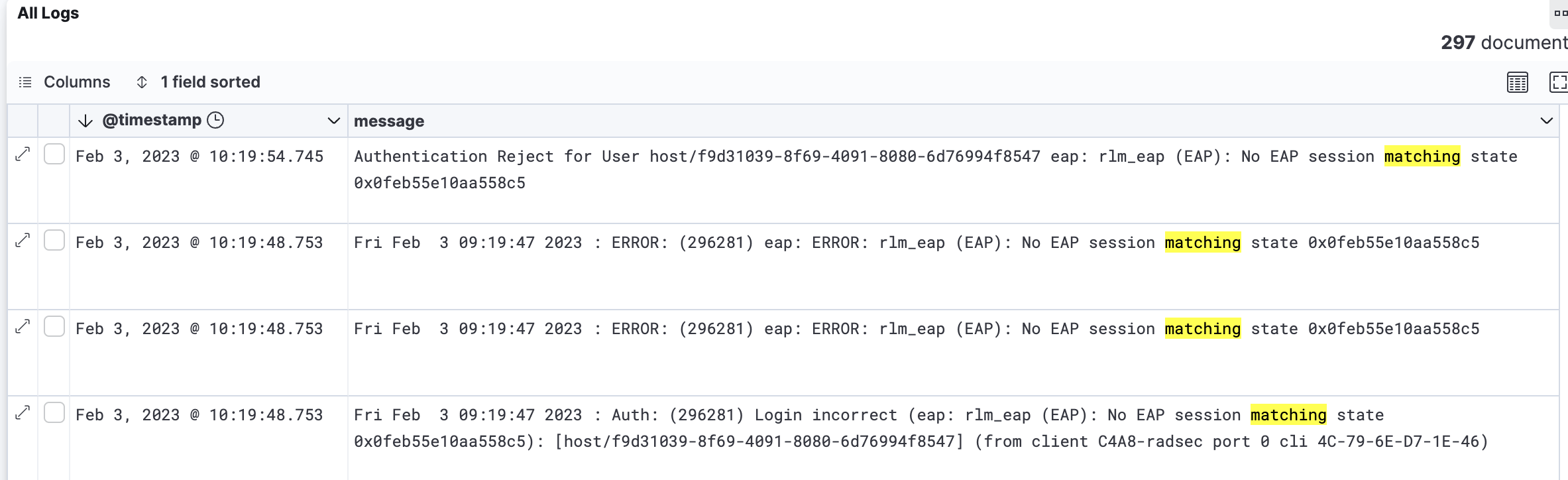Expand the 10:19:54.745 log row details
1568x480 pixels.
tap(23, 154)
